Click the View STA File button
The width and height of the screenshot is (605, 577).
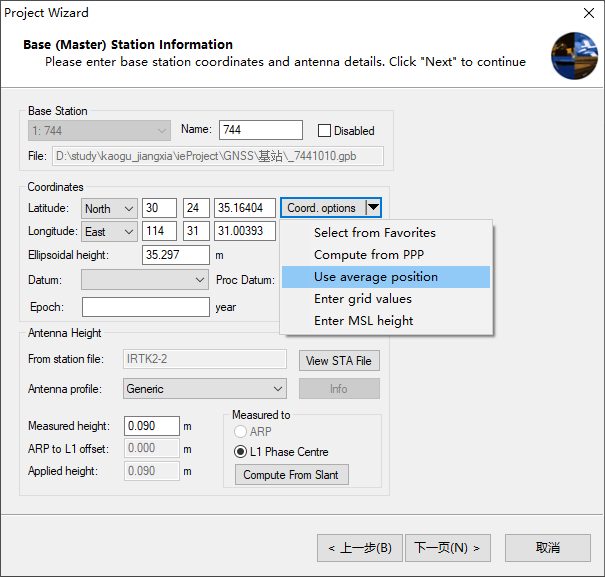click(339, 360)
